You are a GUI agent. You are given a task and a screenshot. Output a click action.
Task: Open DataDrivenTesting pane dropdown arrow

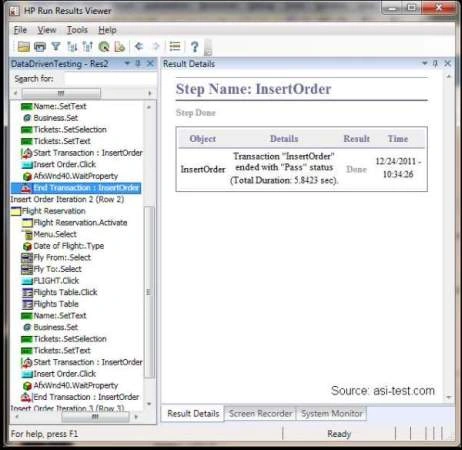coord(127,63)
